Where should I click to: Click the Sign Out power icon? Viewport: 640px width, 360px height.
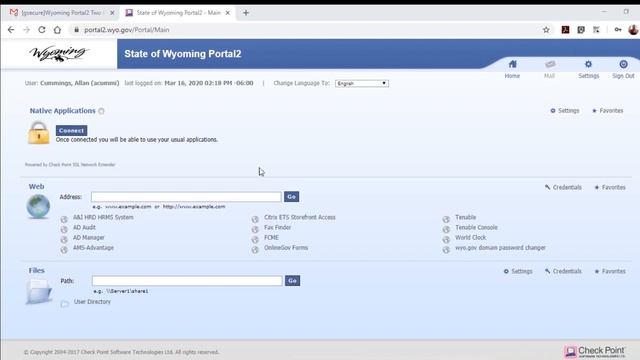pos(623,64)
